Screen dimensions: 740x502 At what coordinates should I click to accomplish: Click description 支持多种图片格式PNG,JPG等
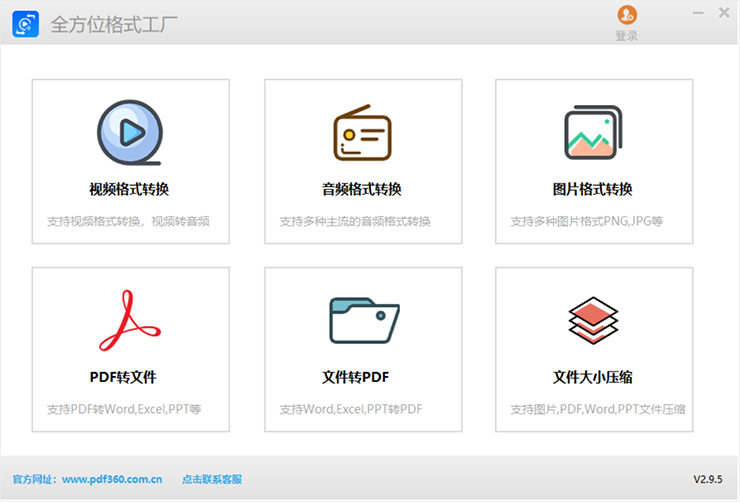[587, 221]
